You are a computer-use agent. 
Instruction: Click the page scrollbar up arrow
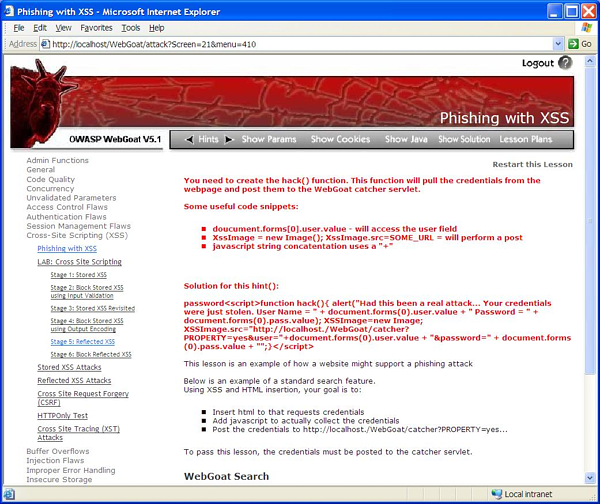pyautogui.click(x=590, y=61)
